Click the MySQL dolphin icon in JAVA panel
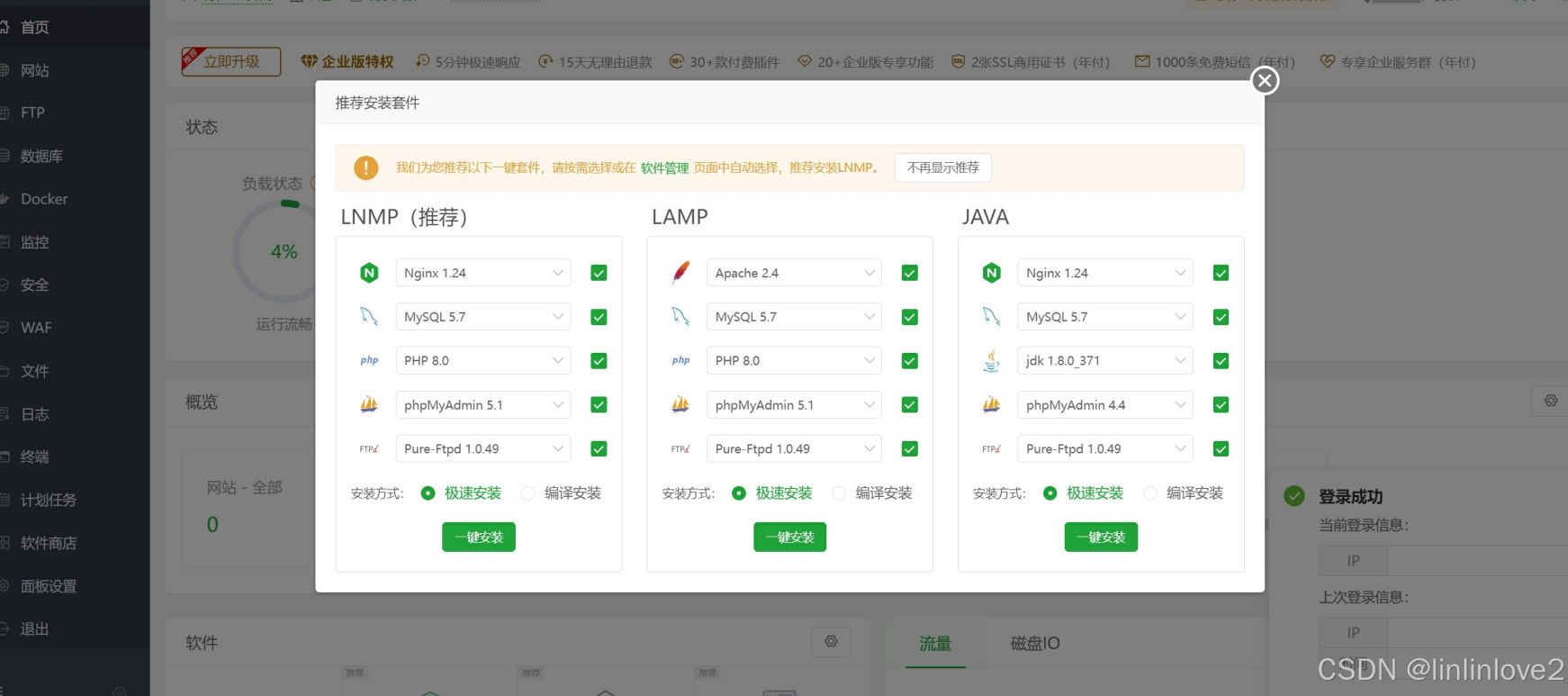 pyautogui.click(x=991, y=317)
